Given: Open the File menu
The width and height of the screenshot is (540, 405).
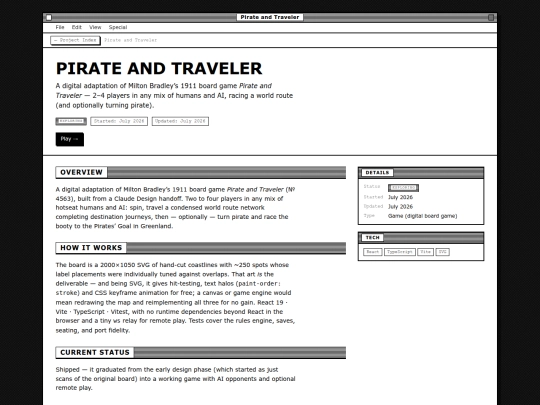Looking at the screenshot, I should point(60,27).
